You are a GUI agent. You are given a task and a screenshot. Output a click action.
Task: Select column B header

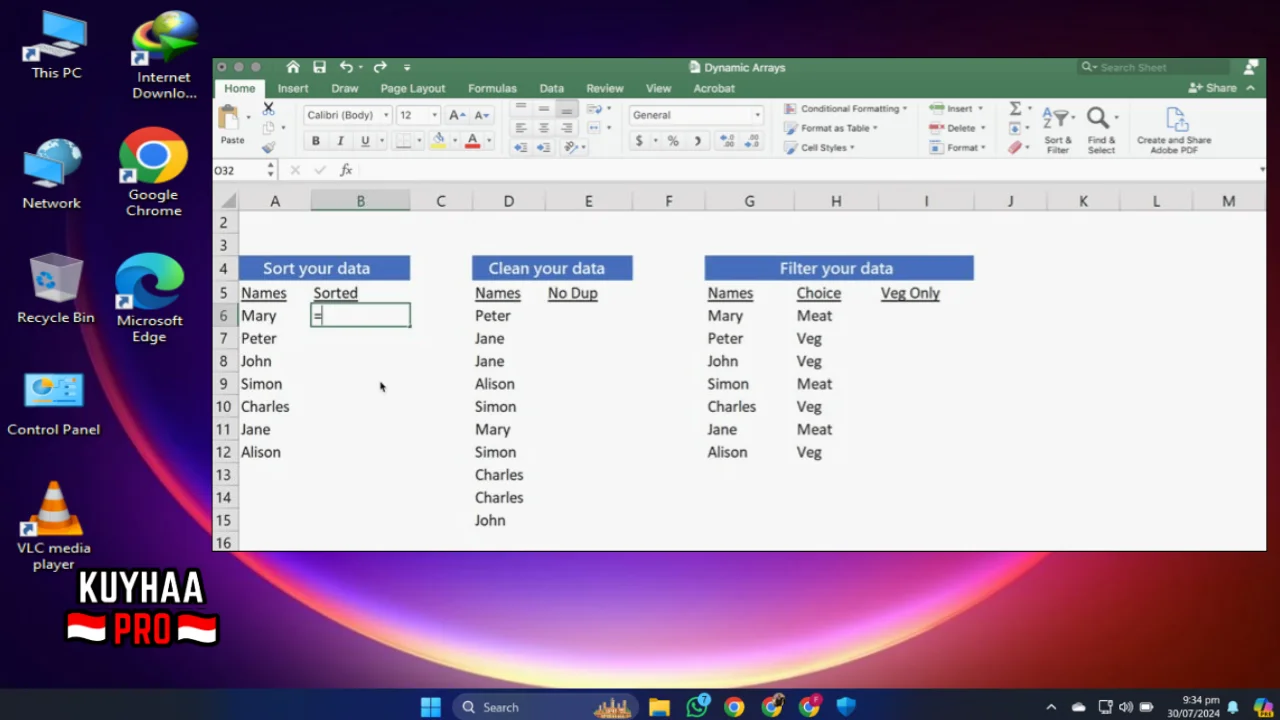[x=360, y=201]
